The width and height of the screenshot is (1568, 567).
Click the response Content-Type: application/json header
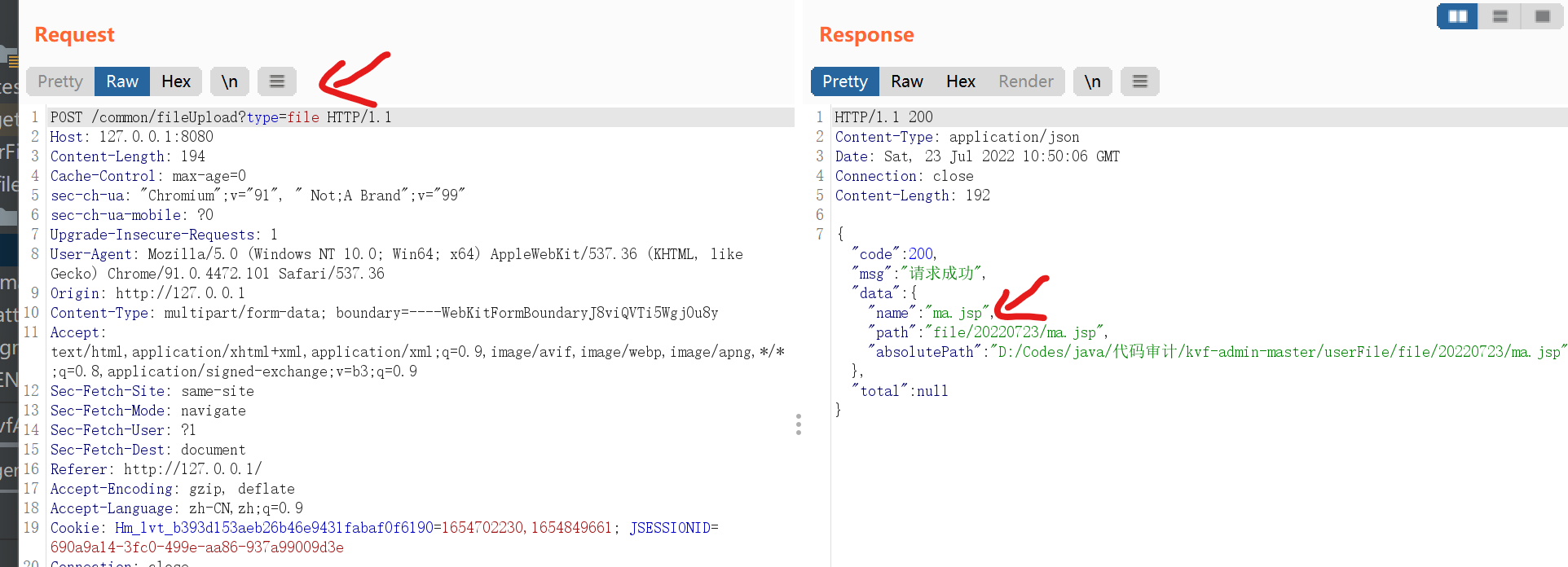click(x=958, y=137)
